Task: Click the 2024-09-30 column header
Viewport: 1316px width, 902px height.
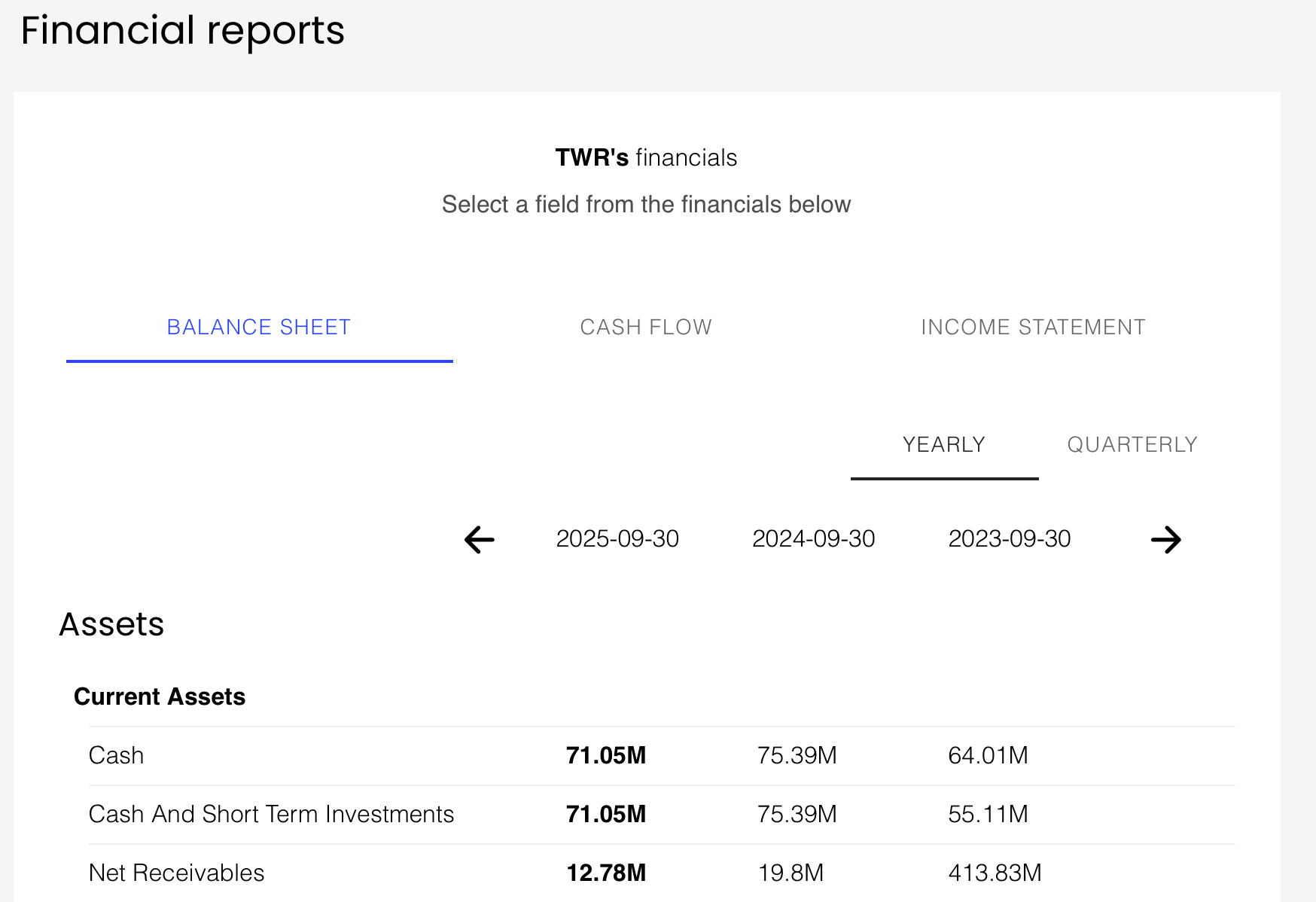Action: pyautogui.click(x=814, y=539)
